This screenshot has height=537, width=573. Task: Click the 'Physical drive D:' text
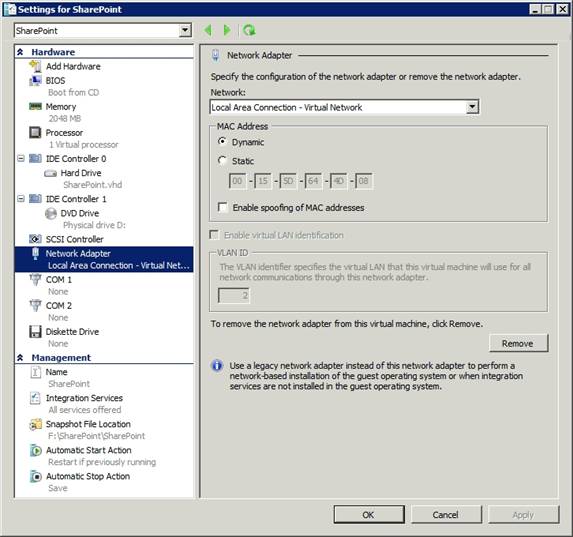tap(94, 225)
